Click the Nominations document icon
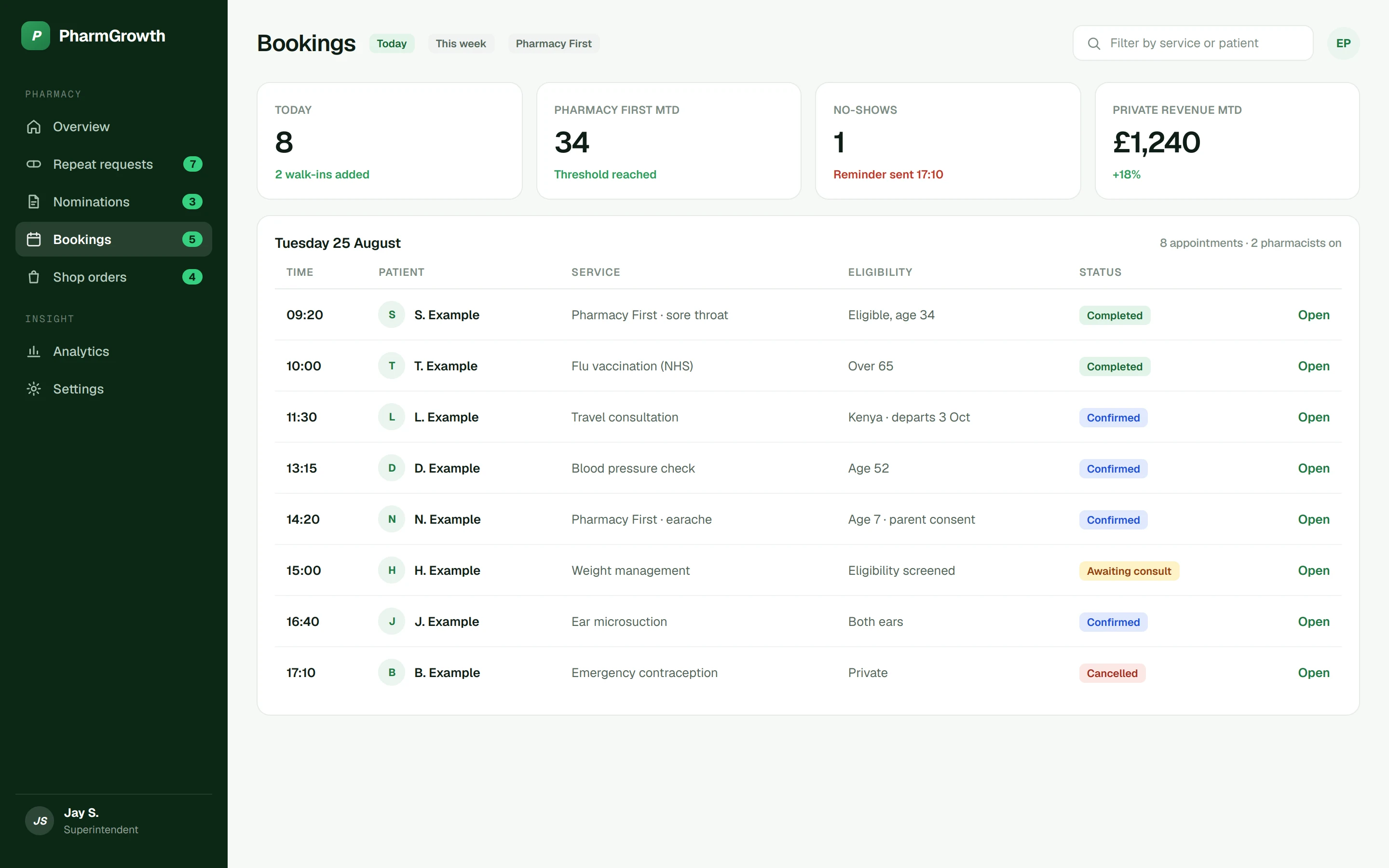 coord(34,202)
